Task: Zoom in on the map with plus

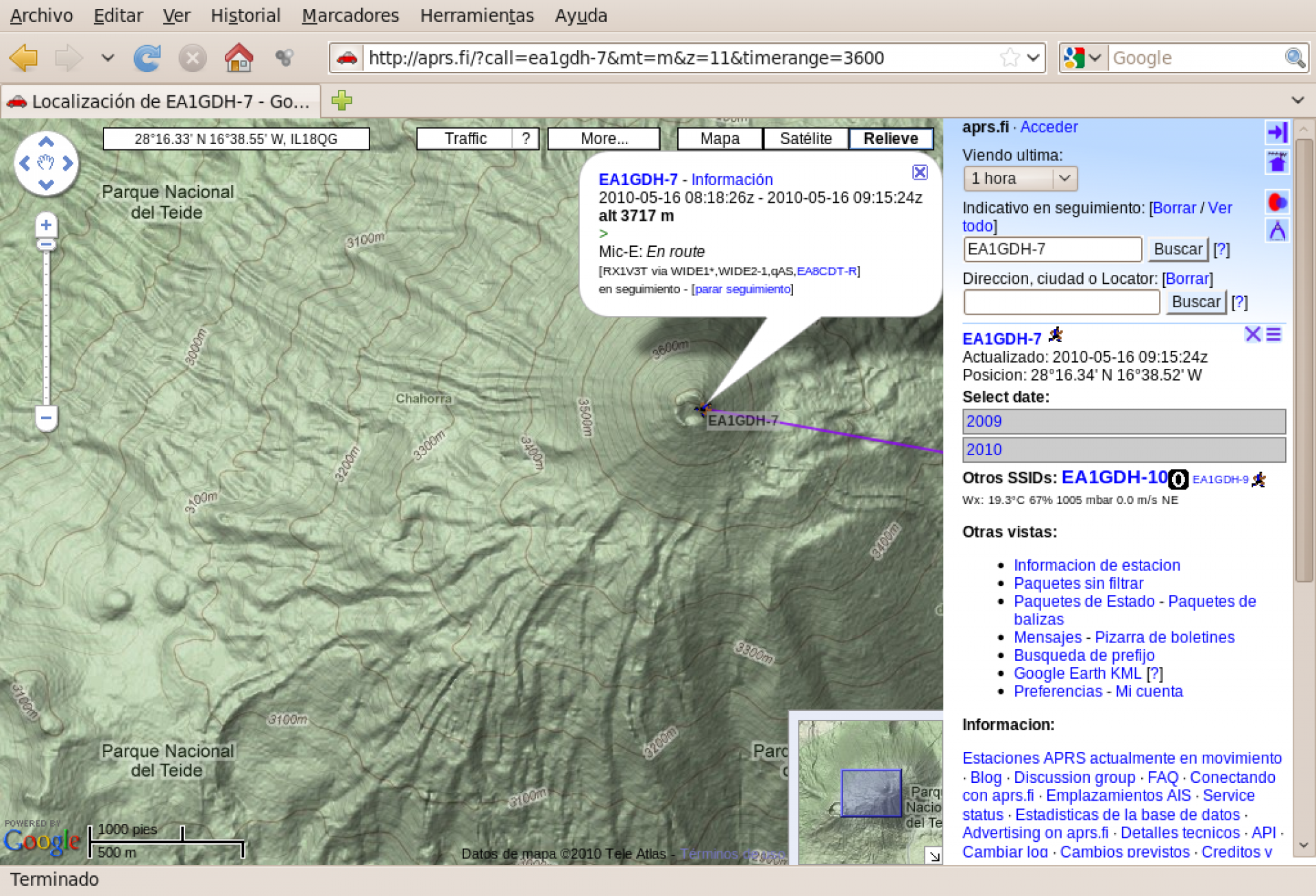Action: [46, 225]
